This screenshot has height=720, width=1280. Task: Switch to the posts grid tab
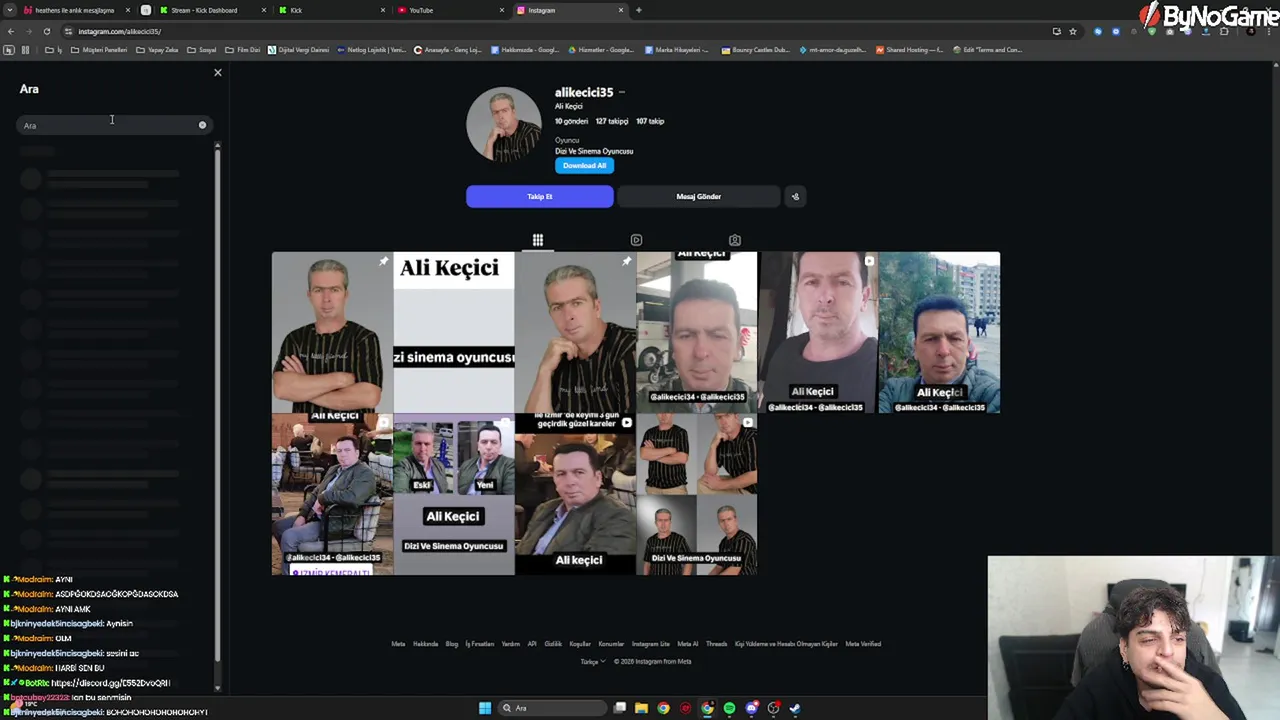click(x=538, y=240)
